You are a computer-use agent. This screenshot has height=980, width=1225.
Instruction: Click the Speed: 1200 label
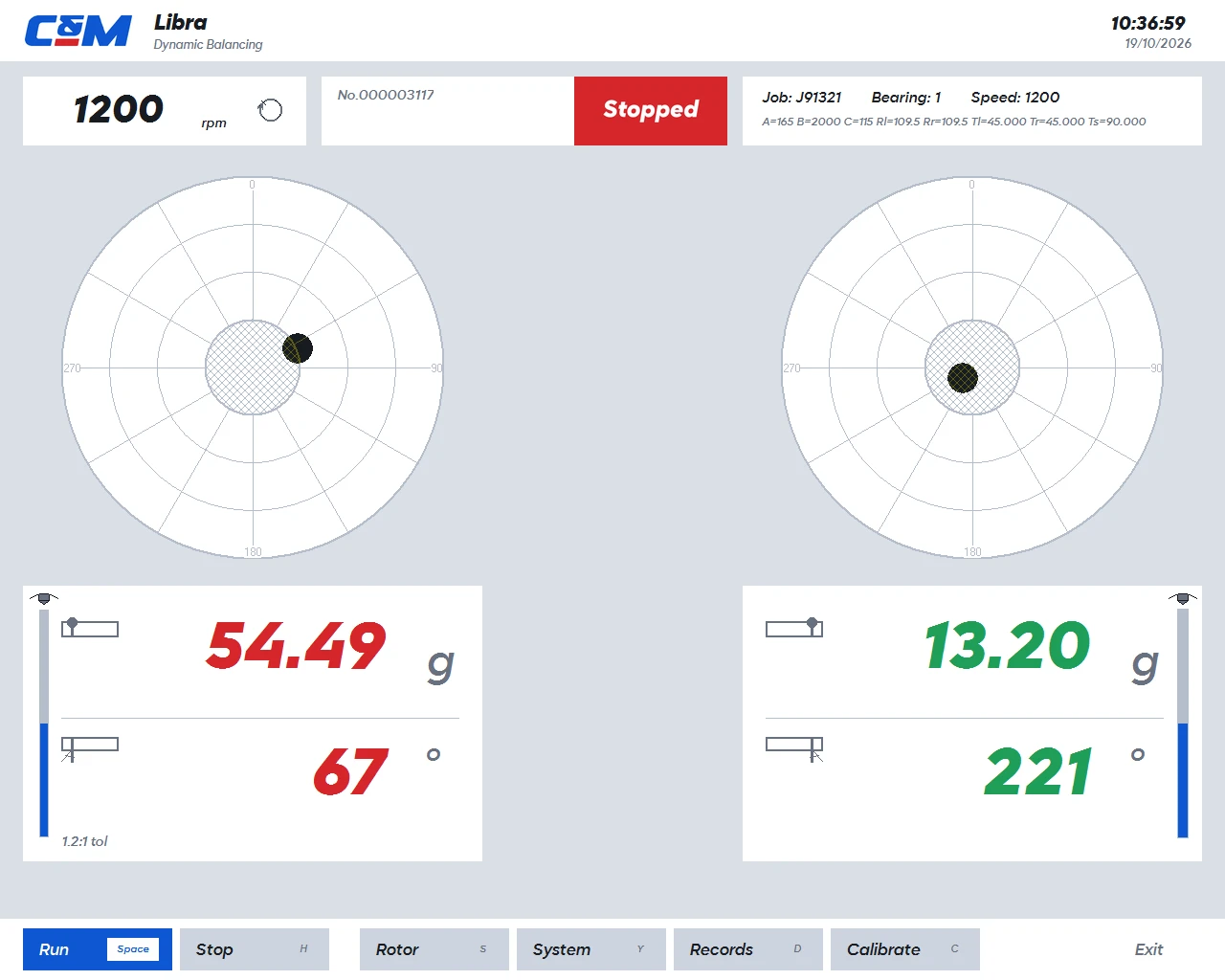pyautogui.click(x=1015, y=98)
